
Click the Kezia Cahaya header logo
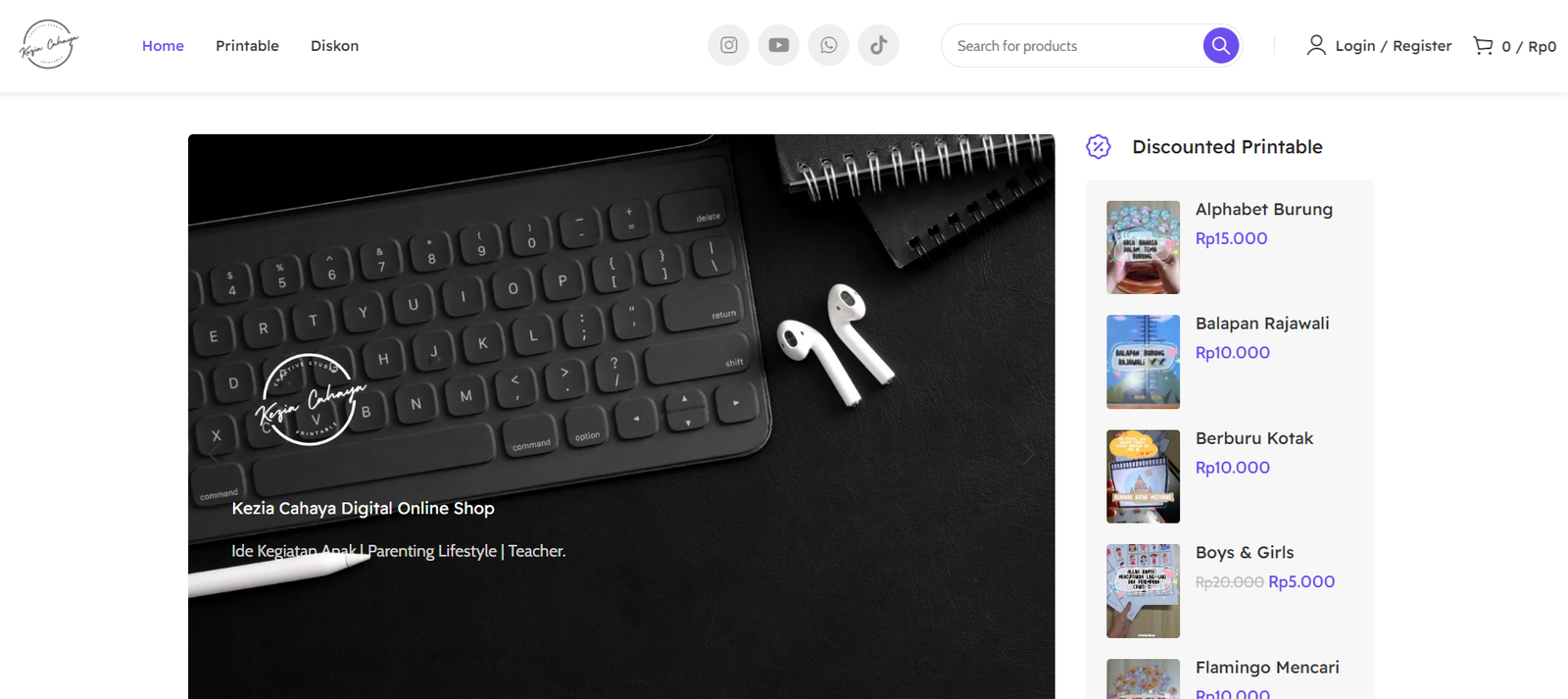[x=49, y=45]
